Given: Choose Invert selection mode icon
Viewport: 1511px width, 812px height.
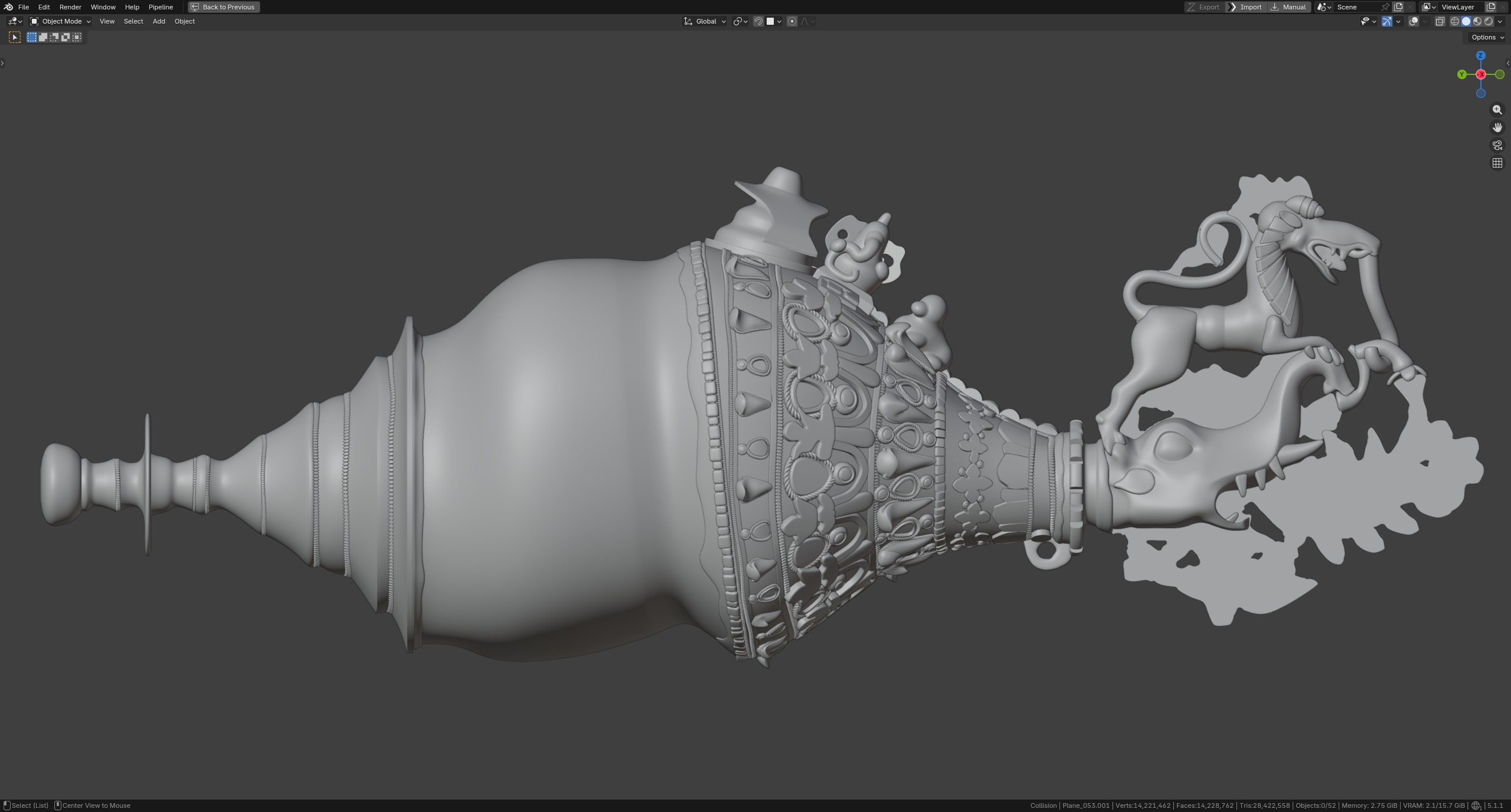Looking at the screenshot, I should click(x=66, y=37).
